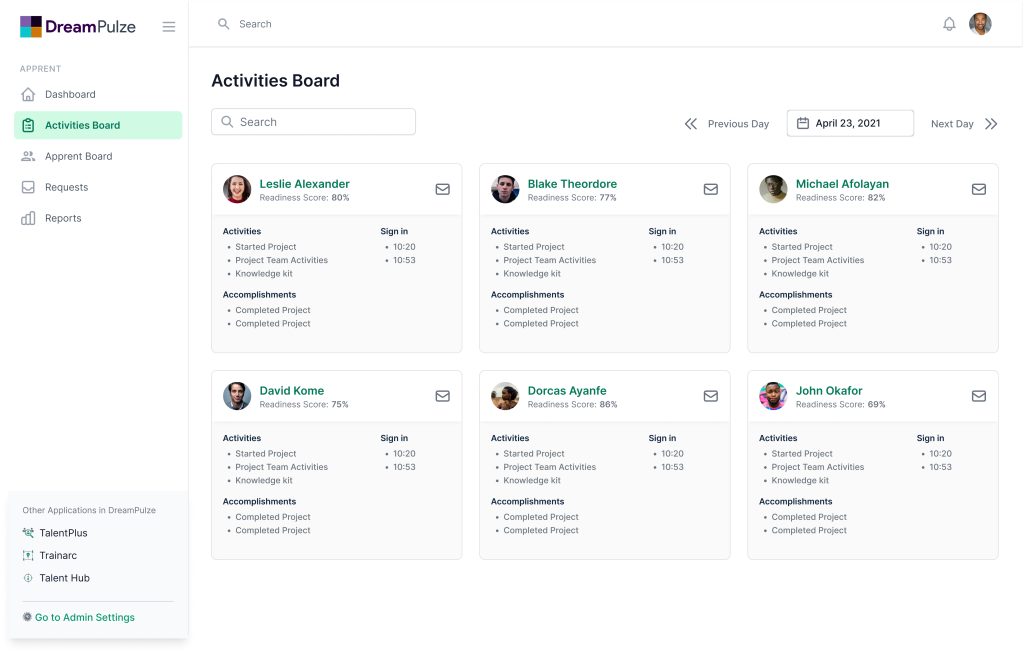The height and width of the screenshot is (654, 1024).
Task: Click the envelope icon for Michael Afolayan
Action: click(x=978, y=189)
